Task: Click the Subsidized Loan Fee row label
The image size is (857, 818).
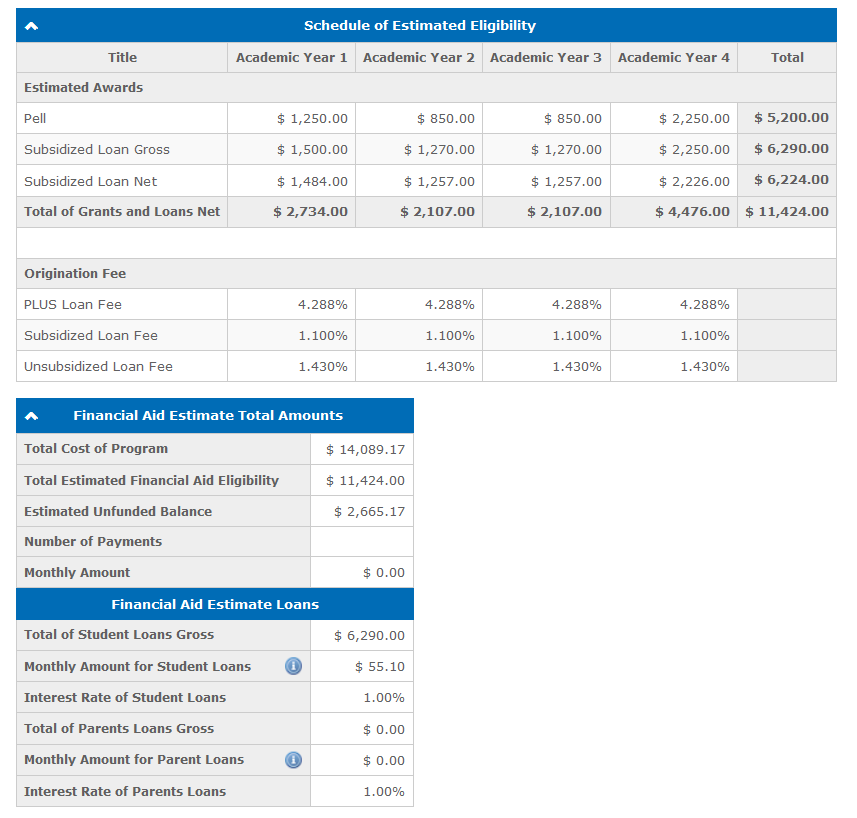Action: pyautogui.click(x=91, y=336)
